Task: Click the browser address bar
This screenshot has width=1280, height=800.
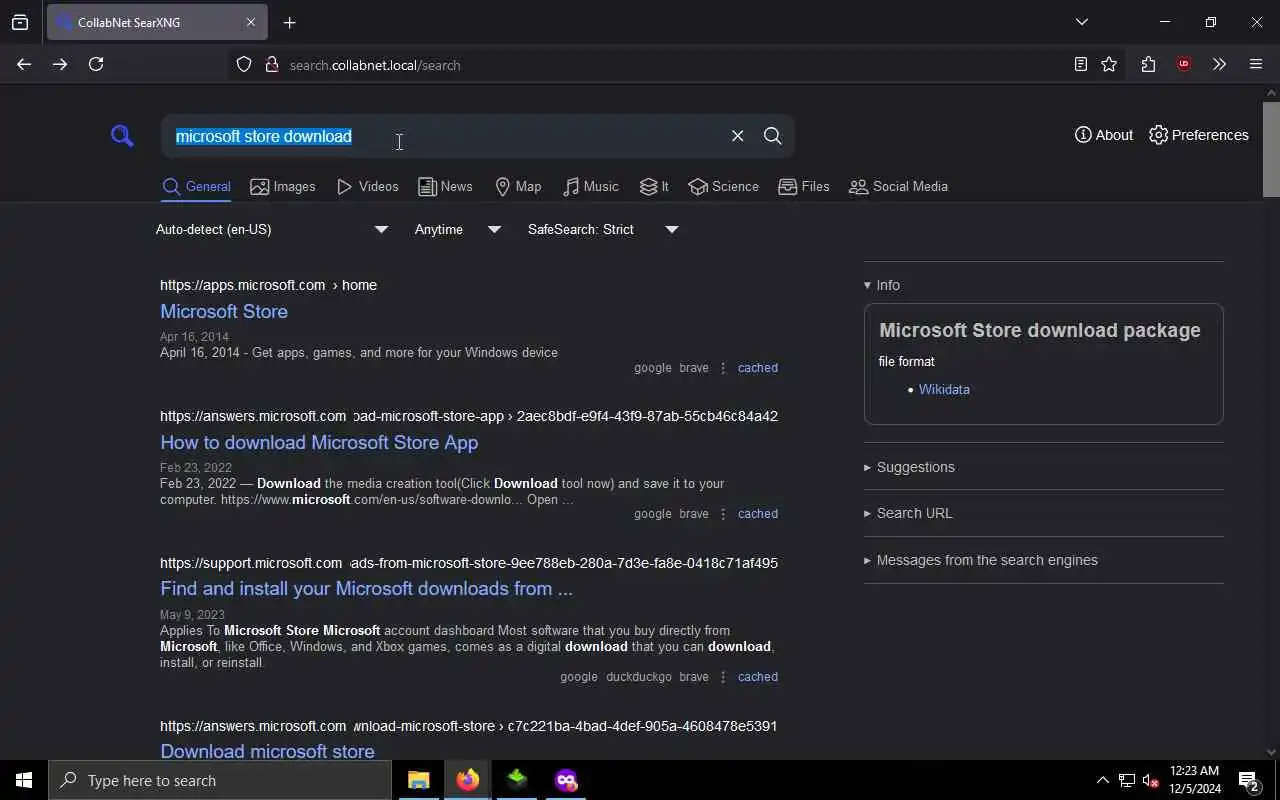Action: click(660, 65)
